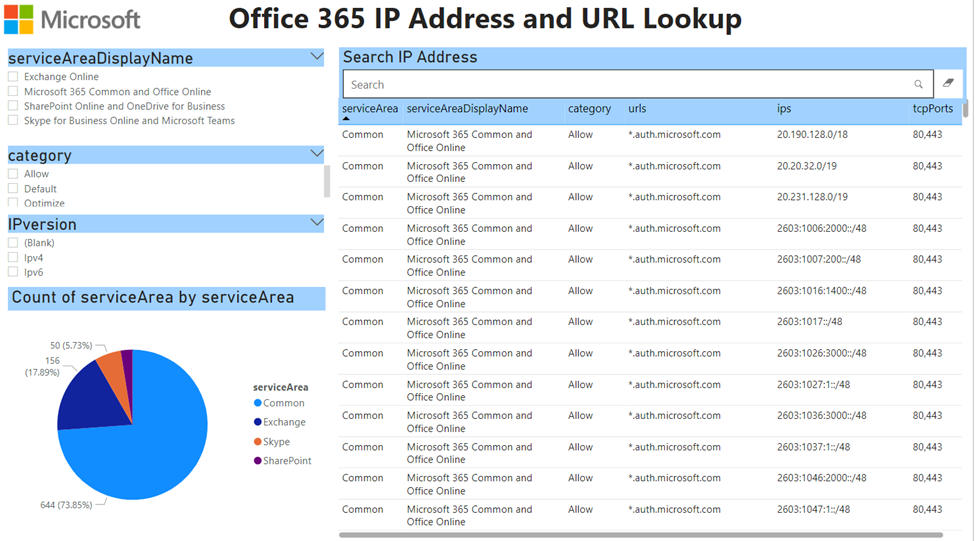Select the Ipv6 checkbox

pos(13,272)
